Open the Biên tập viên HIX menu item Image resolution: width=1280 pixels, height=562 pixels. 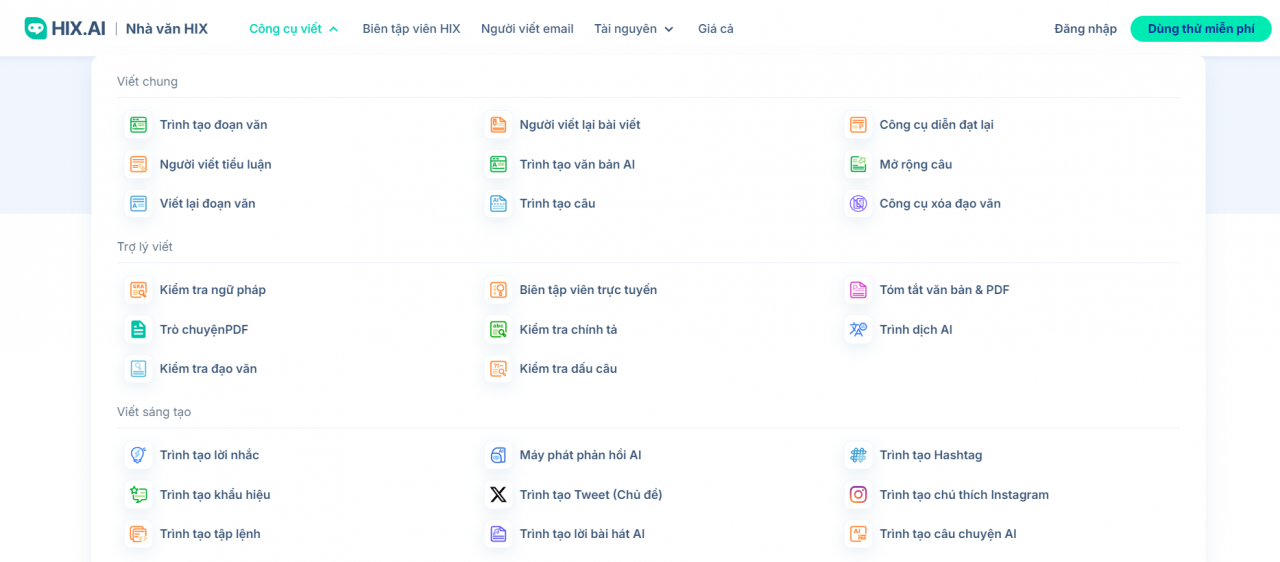point(411,29)
